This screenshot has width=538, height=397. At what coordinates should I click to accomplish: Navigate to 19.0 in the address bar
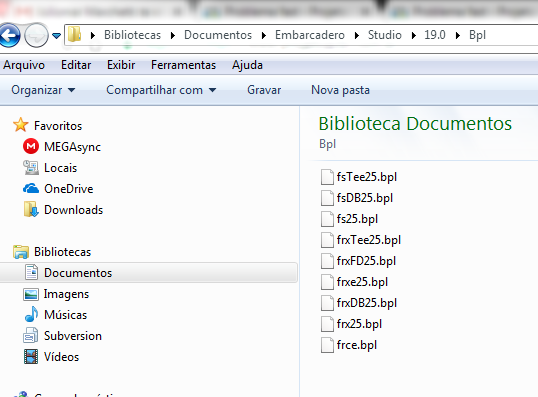(x=435, y=35)
